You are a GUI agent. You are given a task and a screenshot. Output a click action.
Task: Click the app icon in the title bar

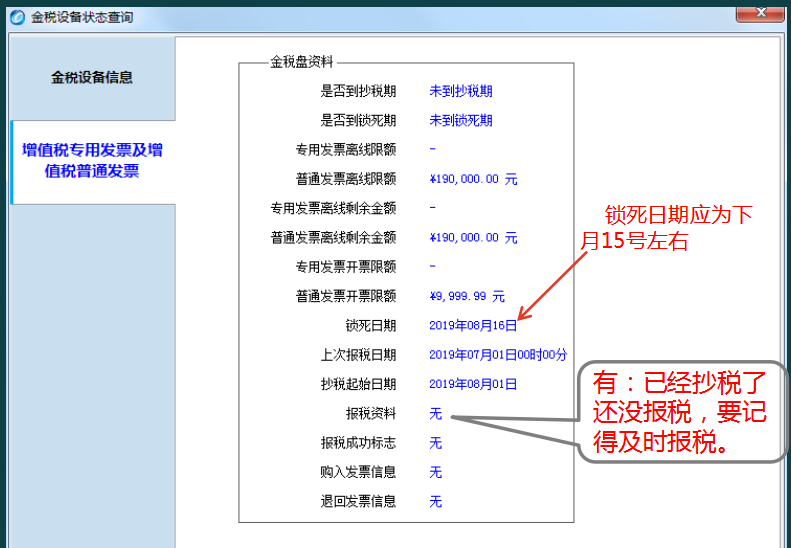point(17,17)
